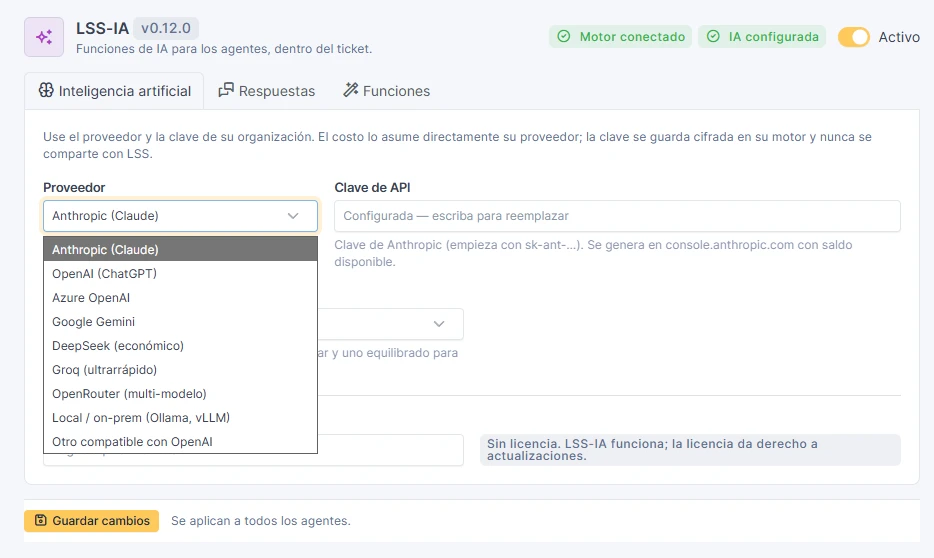Switch to the Respuestas tab
Viewport: 934px width, 558px height.
coord(267,91)
